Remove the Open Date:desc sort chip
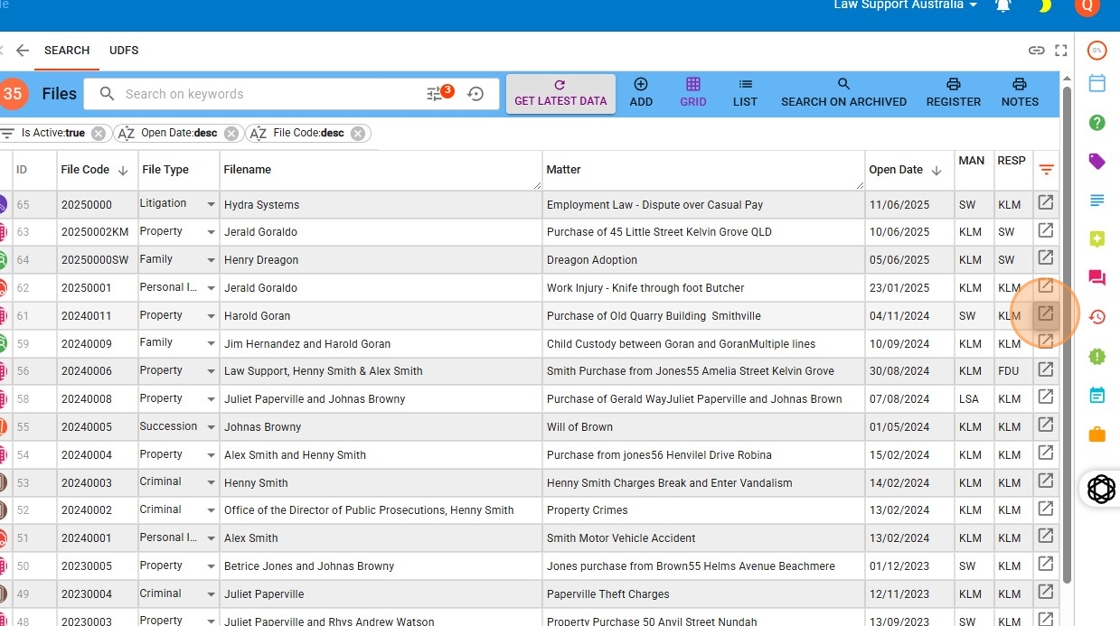The image size is (1120, 626). coord(231,133)
